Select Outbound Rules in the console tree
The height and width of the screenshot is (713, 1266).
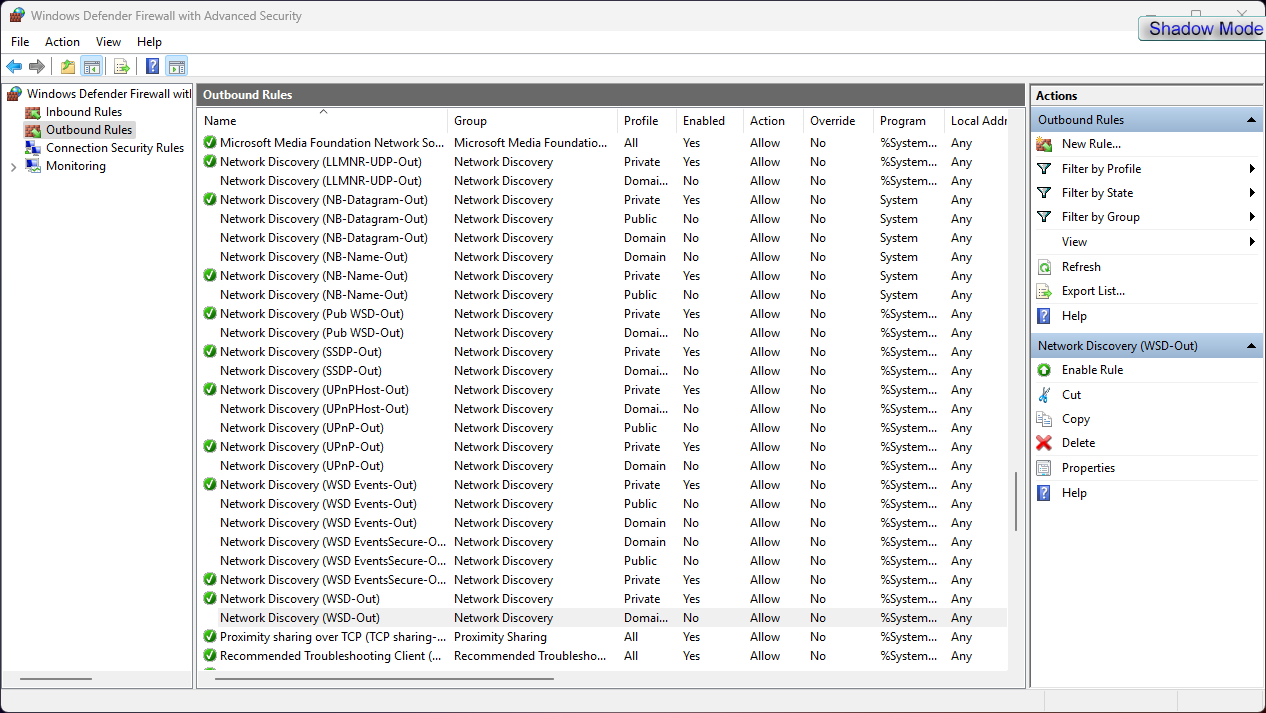(x=89, y=130)
